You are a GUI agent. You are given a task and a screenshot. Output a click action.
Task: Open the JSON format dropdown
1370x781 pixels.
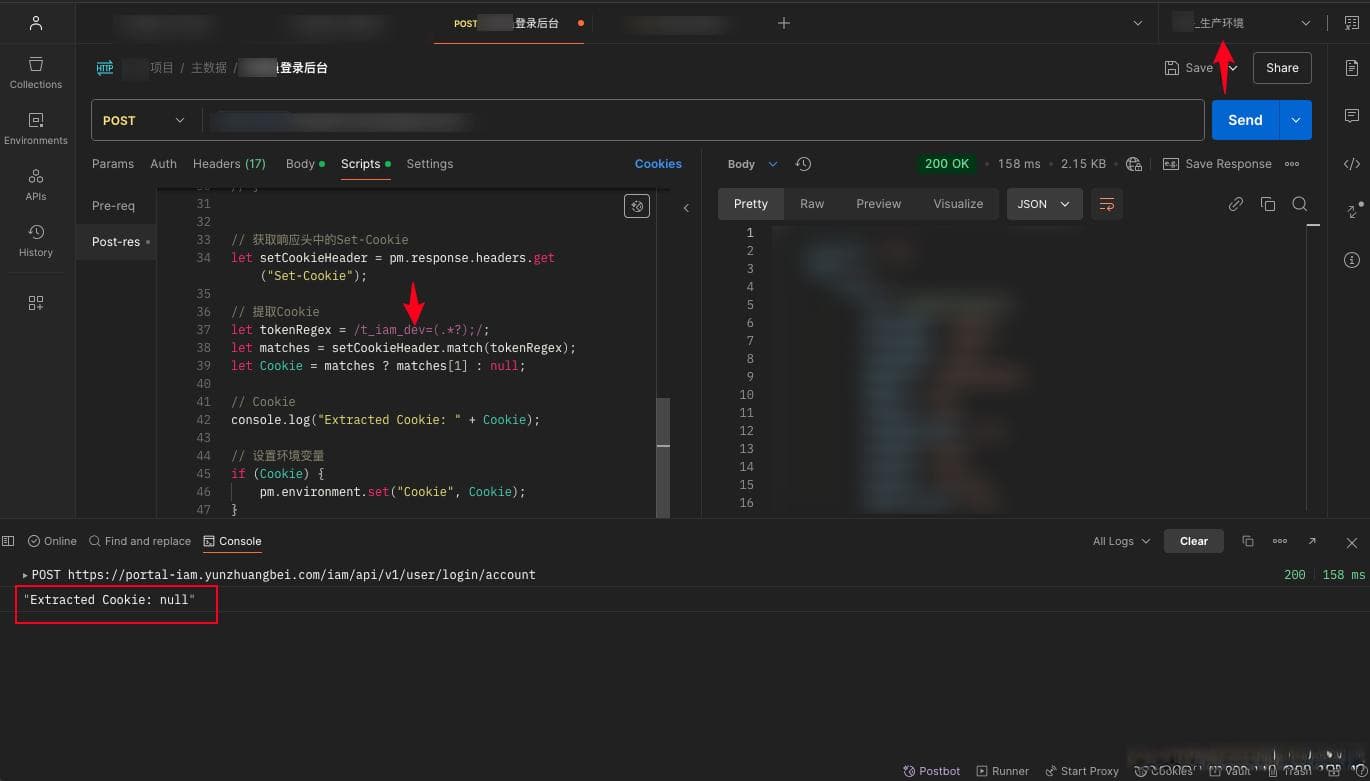(1044, 204)
